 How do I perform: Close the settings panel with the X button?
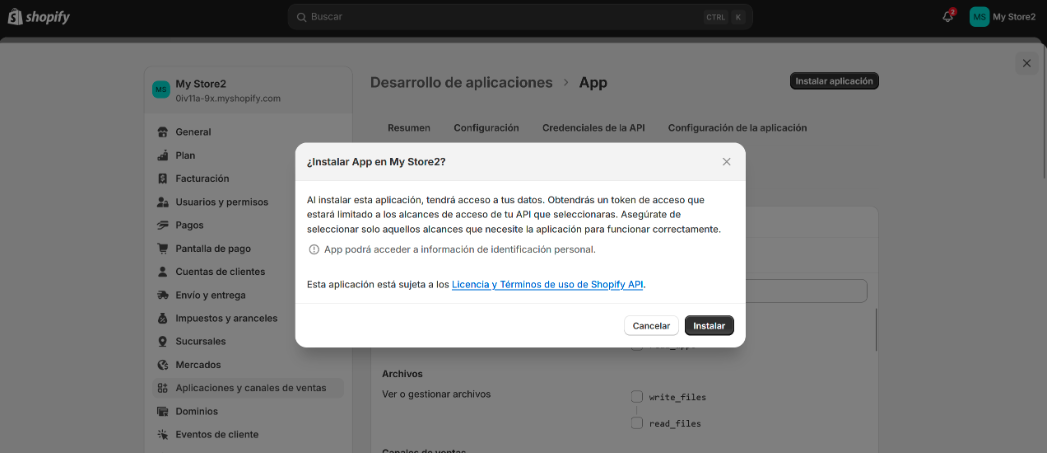coord(1026,63)
